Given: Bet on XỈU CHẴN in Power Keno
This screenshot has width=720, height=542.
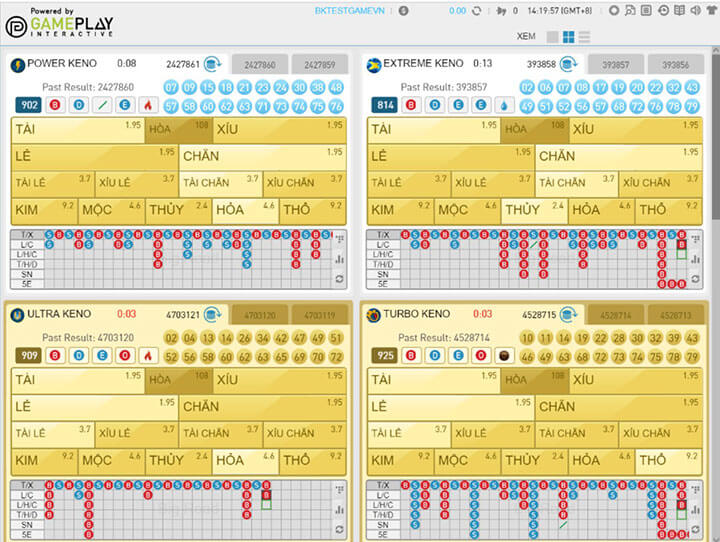Looking at the screenshot, I should pyautogui.click(x=304, y=184).
